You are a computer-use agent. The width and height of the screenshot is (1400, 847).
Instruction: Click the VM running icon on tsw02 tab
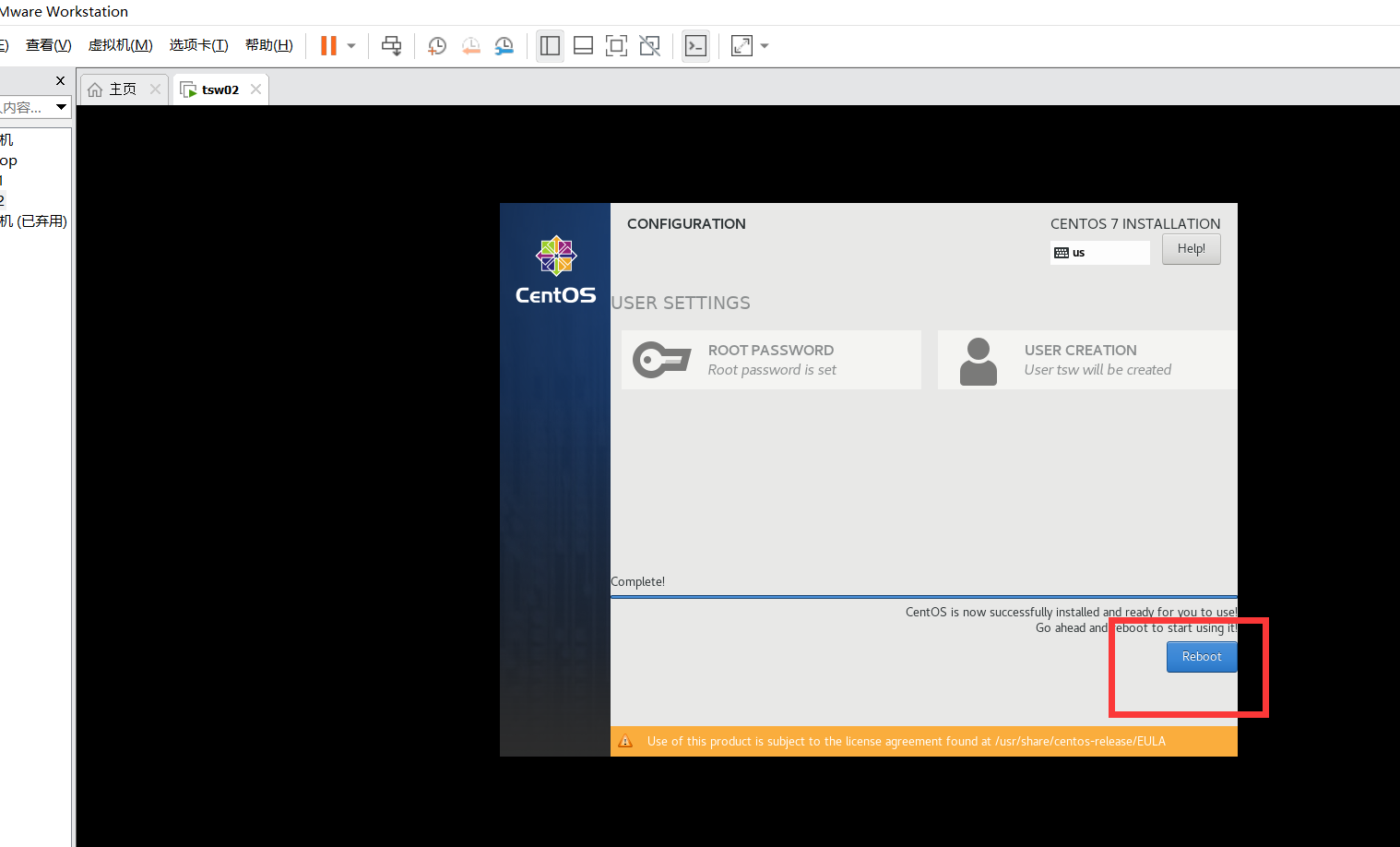[x=188, y=89]
